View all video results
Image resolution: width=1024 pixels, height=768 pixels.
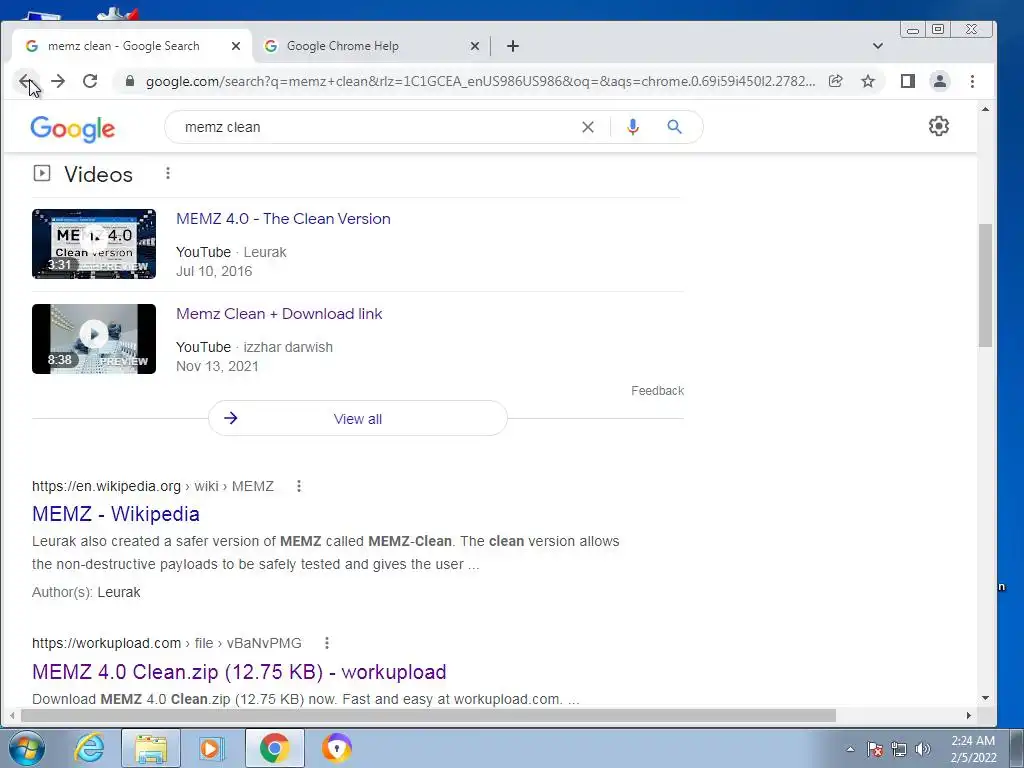(358, 419)
